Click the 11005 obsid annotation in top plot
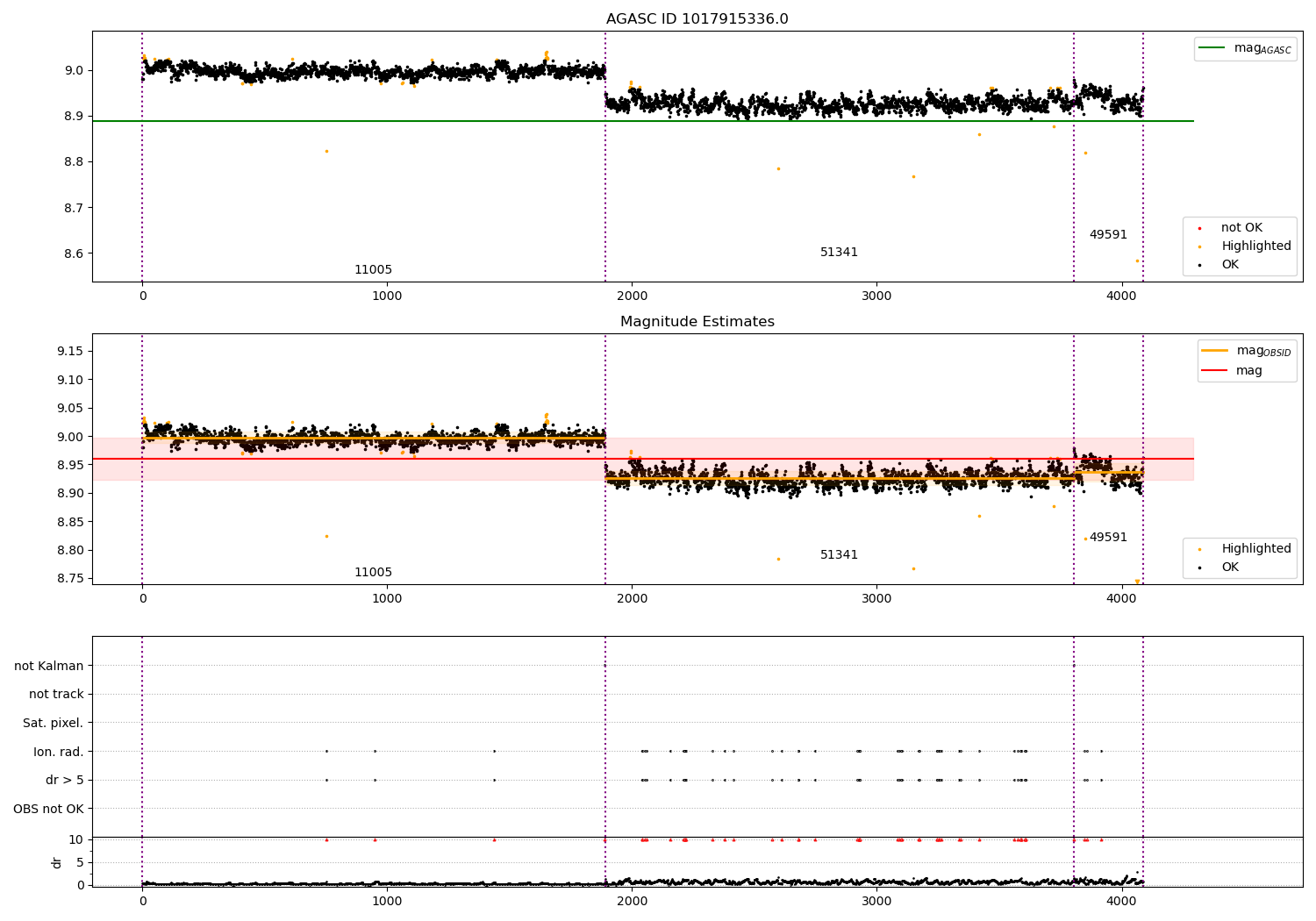Screen dimensions: 1316x921 click(373, 270)
